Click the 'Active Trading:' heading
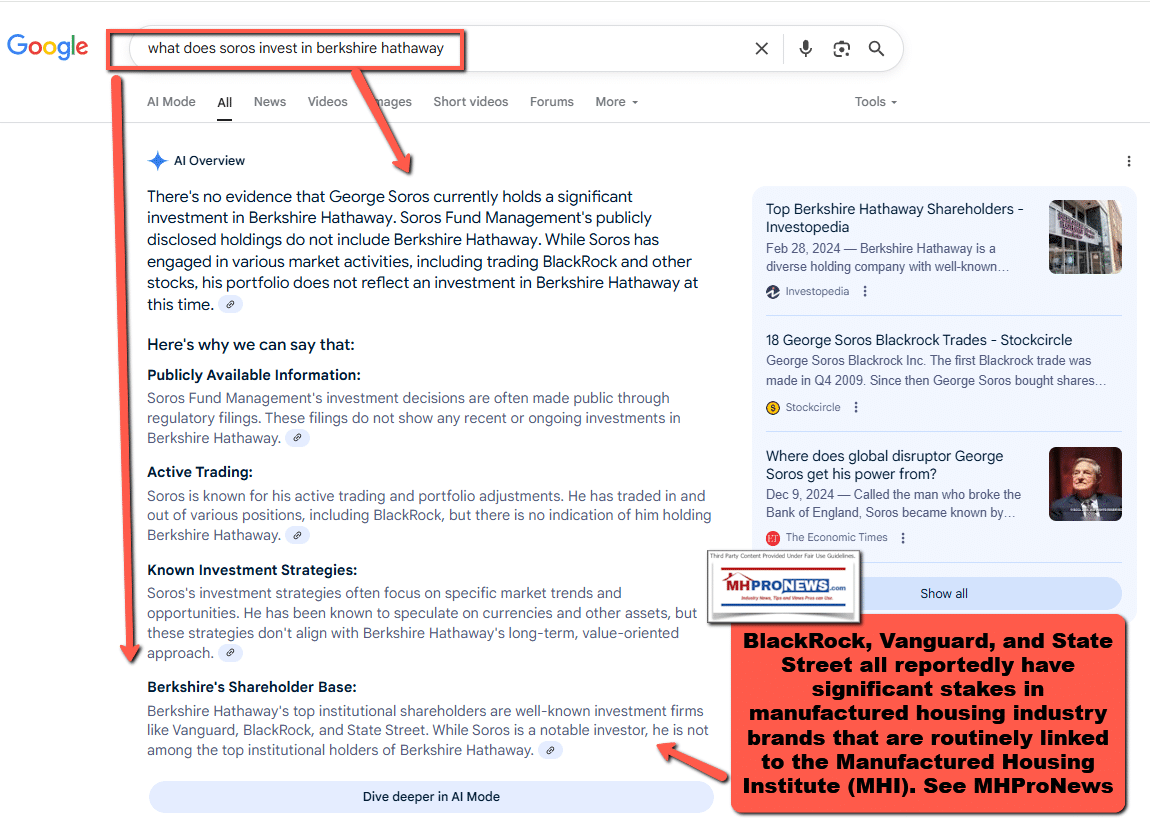This screenshot has width=1150, height=818. click(x=199, y=472)
